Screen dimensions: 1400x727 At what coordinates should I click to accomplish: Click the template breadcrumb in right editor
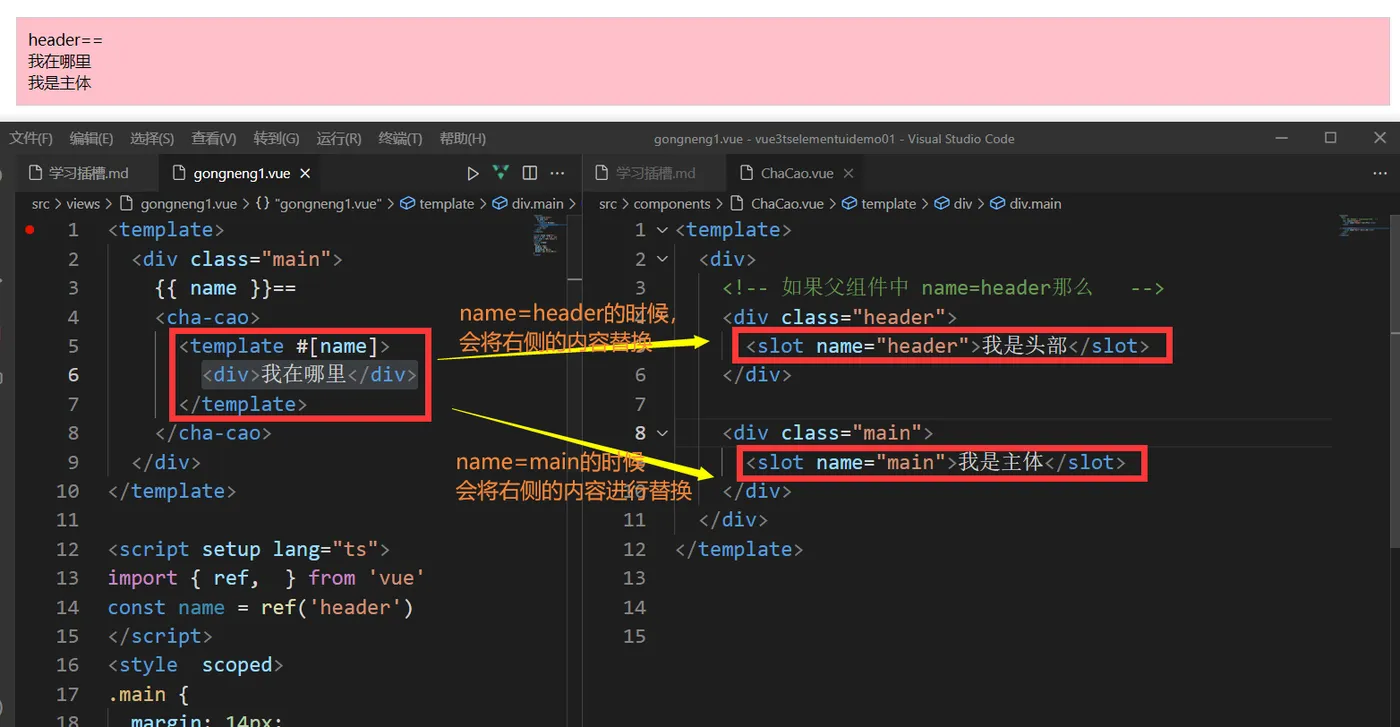click(879, 203)
